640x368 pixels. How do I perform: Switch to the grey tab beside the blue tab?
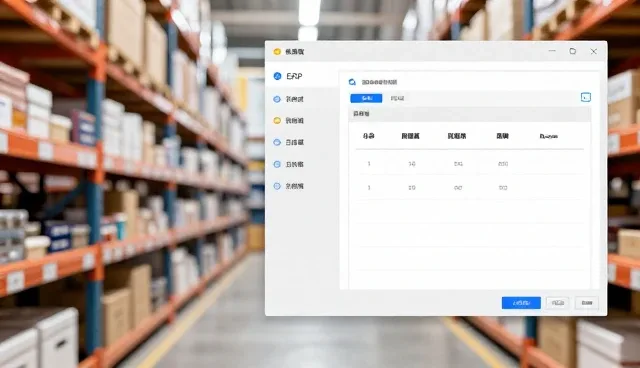[397, 98]
